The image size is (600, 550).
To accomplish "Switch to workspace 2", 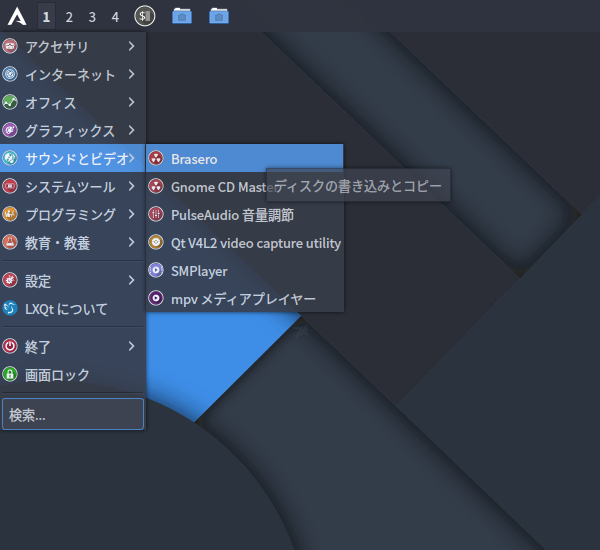I will tap(69, 17).
